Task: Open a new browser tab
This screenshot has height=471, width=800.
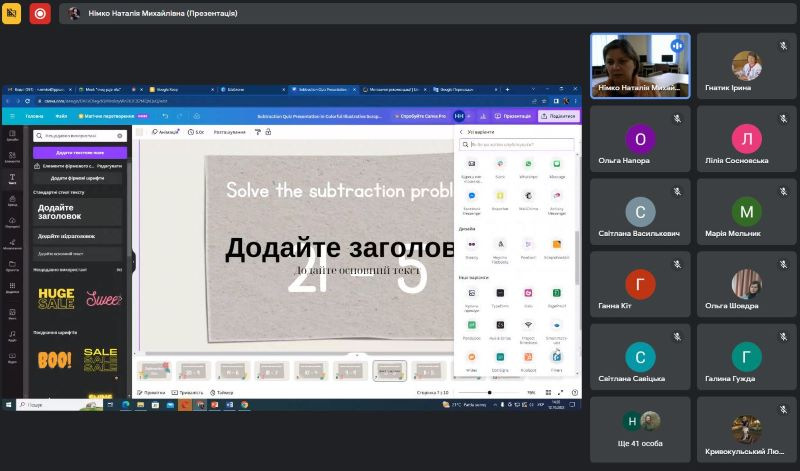Action: point(507,89)
